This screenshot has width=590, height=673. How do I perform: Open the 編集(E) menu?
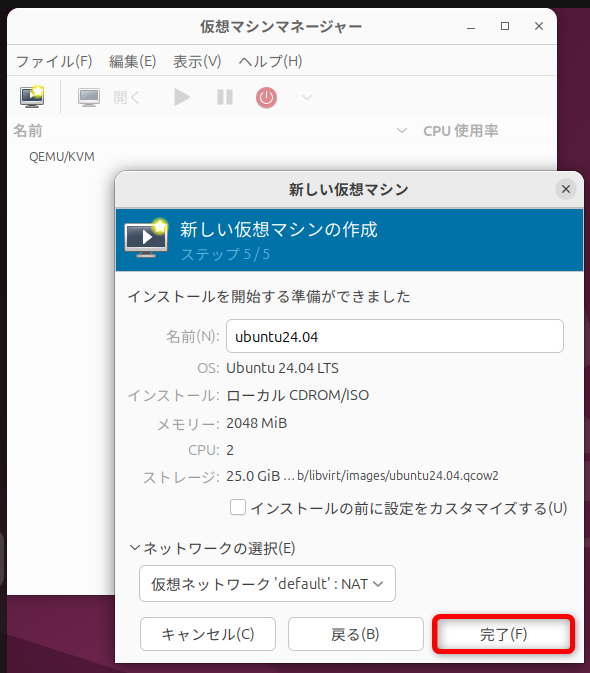coord(133,61)
